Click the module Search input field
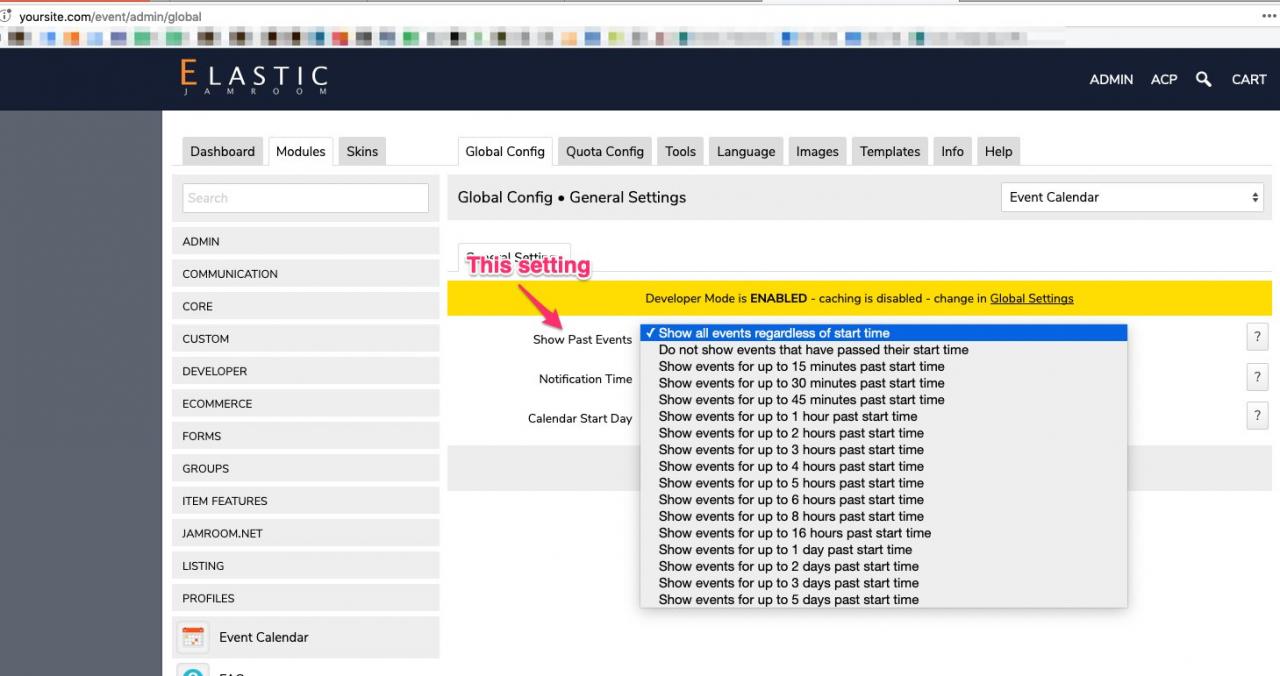The image size is (1280, 676). [x=306, y=198]
